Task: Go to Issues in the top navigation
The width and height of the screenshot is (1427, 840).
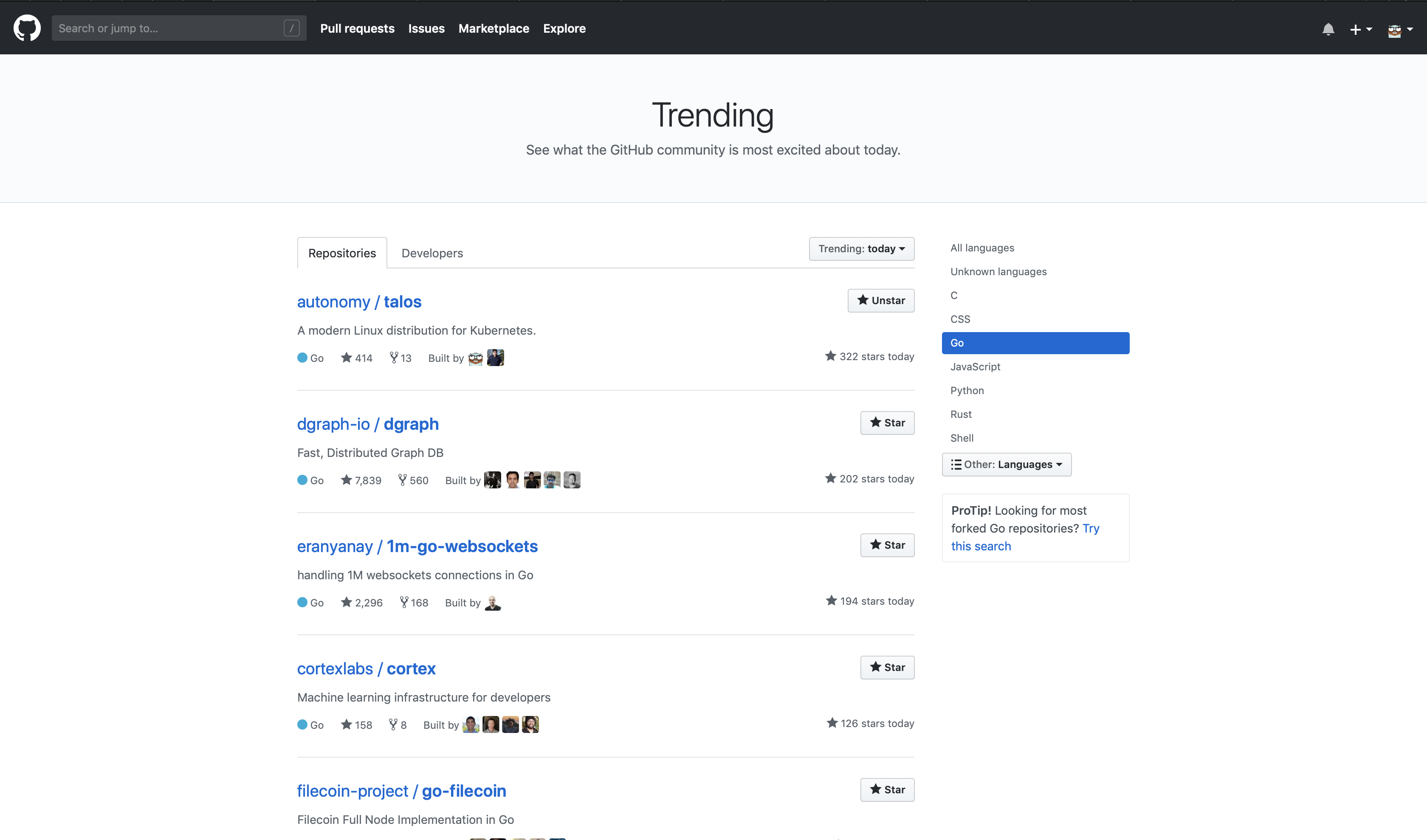Action: click(426, 28)
